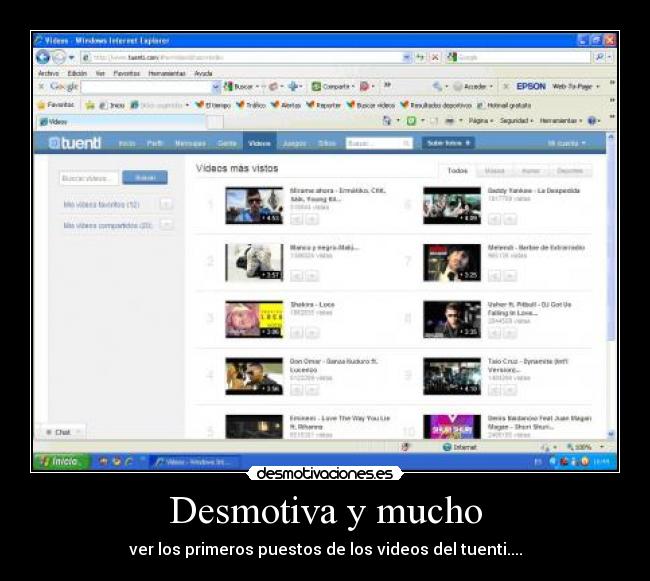Open the Hotmail gratuito favorites link
Screen dimensions: 650x581
(x=504, y=105)
